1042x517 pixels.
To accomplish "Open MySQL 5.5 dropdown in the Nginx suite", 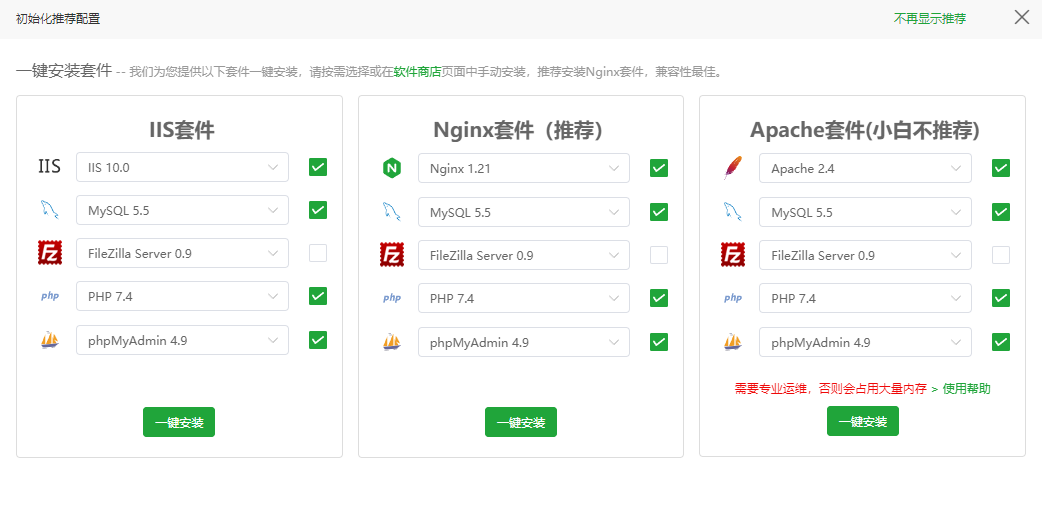I will coord(524,212).
